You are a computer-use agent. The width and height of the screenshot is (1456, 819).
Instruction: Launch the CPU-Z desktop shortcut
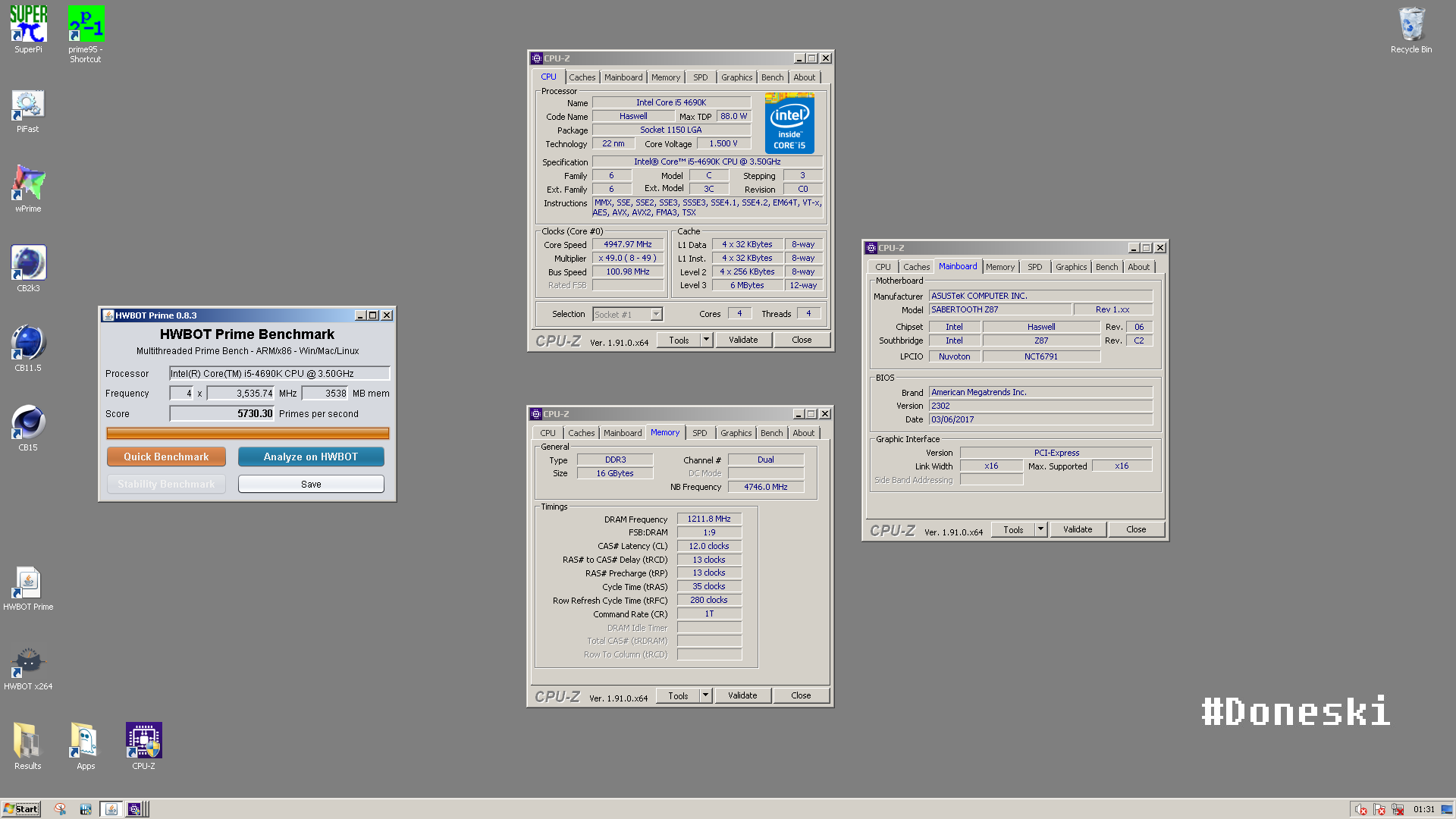[143, 747]
